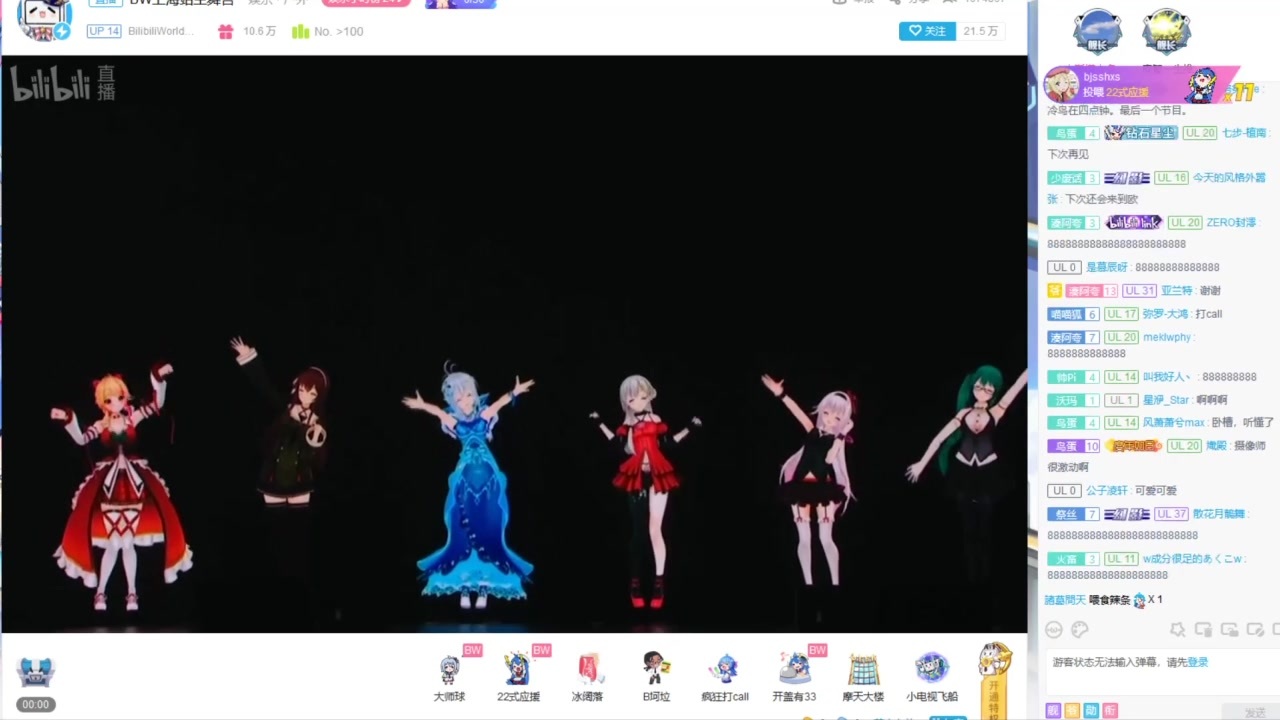Click the live video player area
The width and height of the screenshot is (1280, 720).
(514, 344)
